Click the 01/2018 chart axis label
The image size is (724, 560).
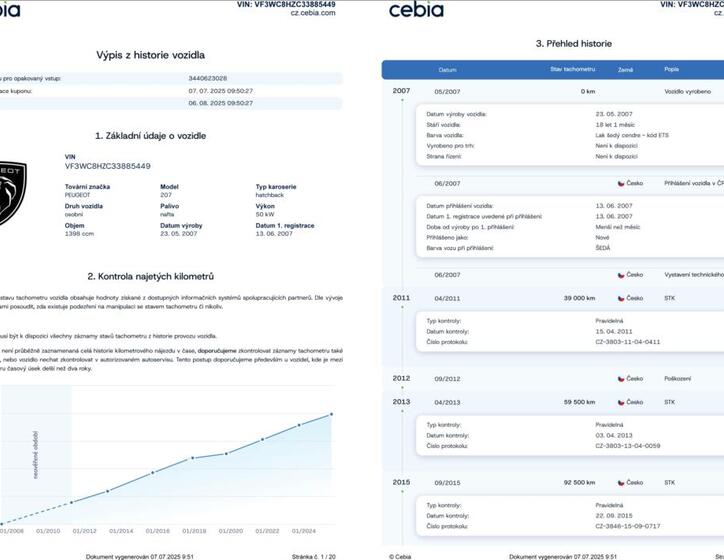click(x=194, y=531)
